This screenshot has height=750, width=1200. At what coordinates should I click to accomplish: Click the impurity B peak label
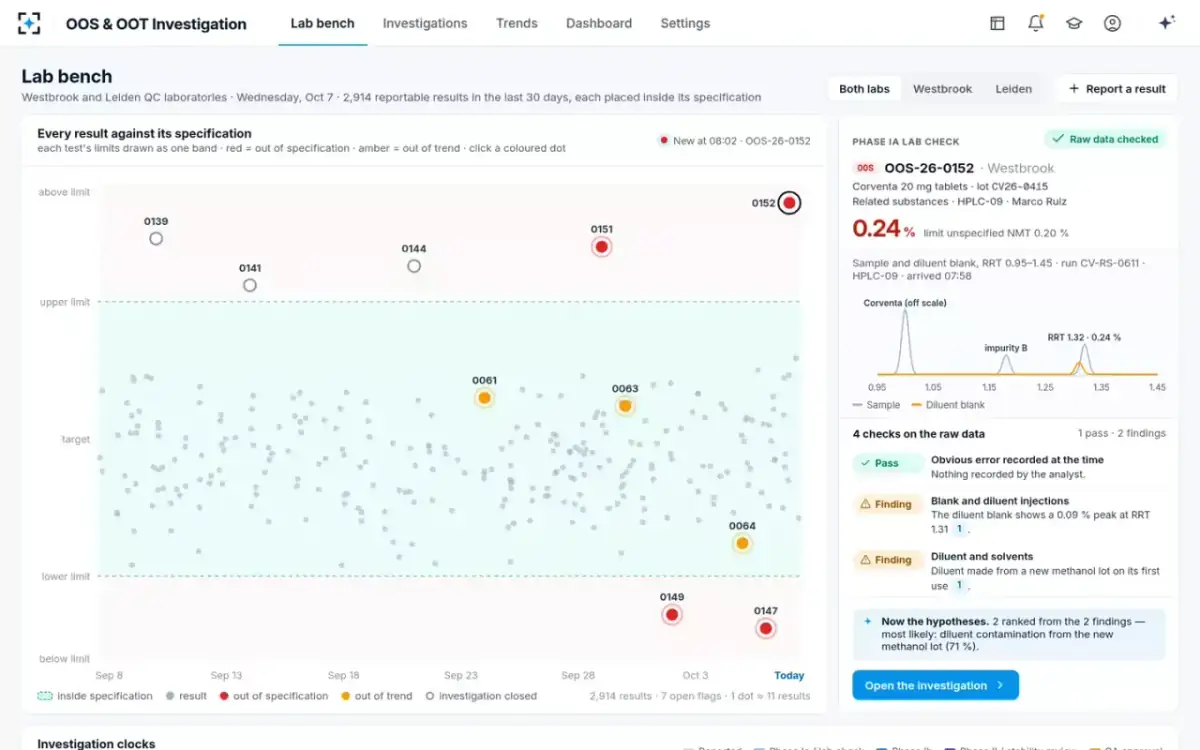[1006, 348]
